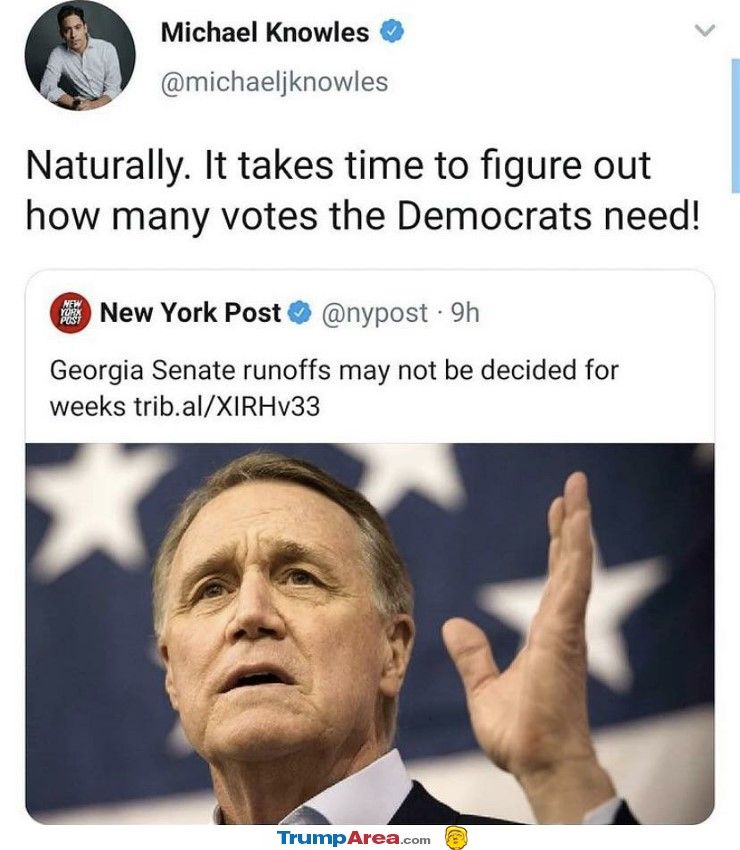Image resolution: width=740 pixels, height=850 pixels.
Task: Click the 9h timestamp
Action: point(466,313)
